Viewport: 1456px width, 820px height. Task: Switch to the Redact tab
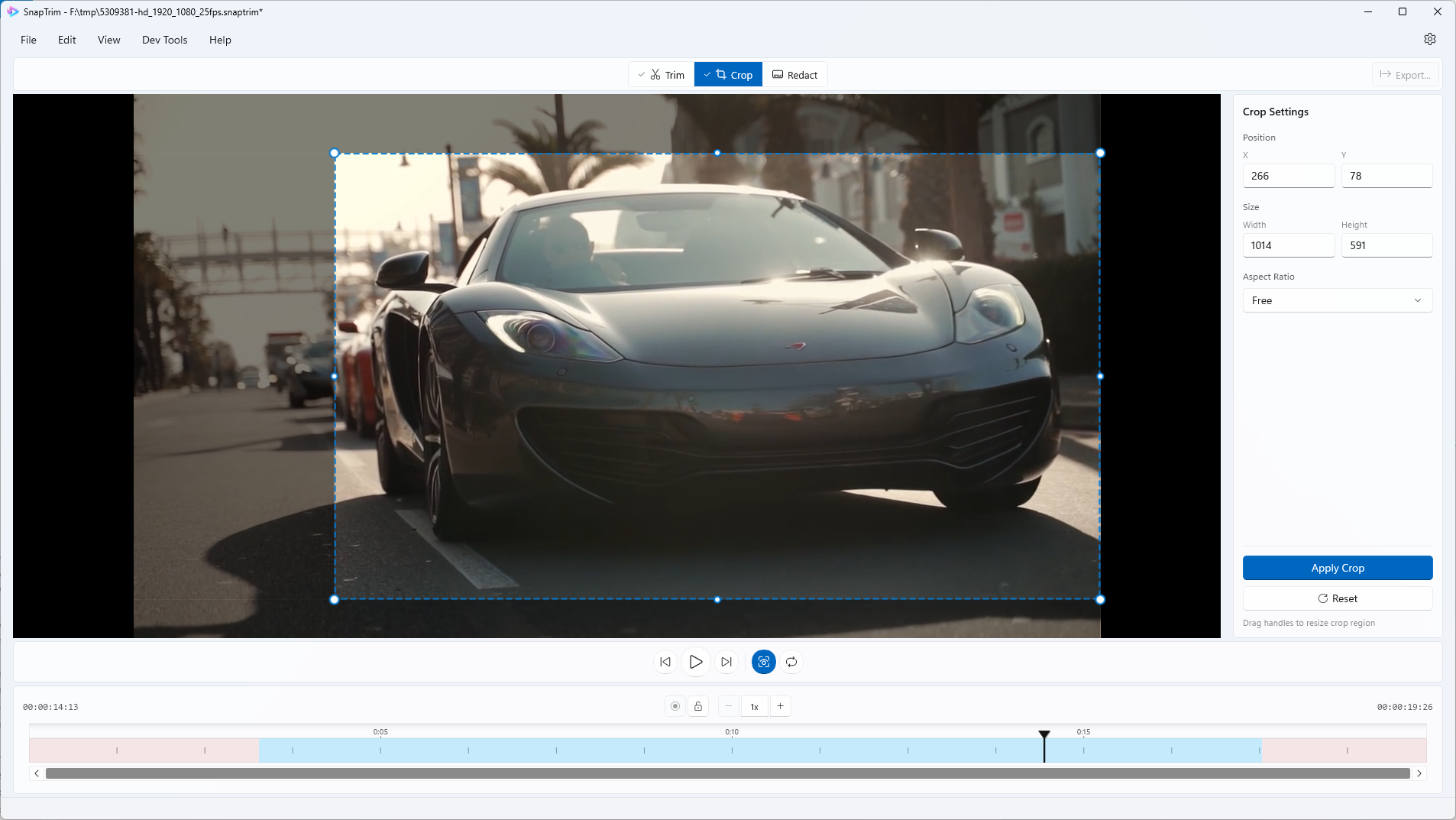pyautogui.click(x=794, y=75)
